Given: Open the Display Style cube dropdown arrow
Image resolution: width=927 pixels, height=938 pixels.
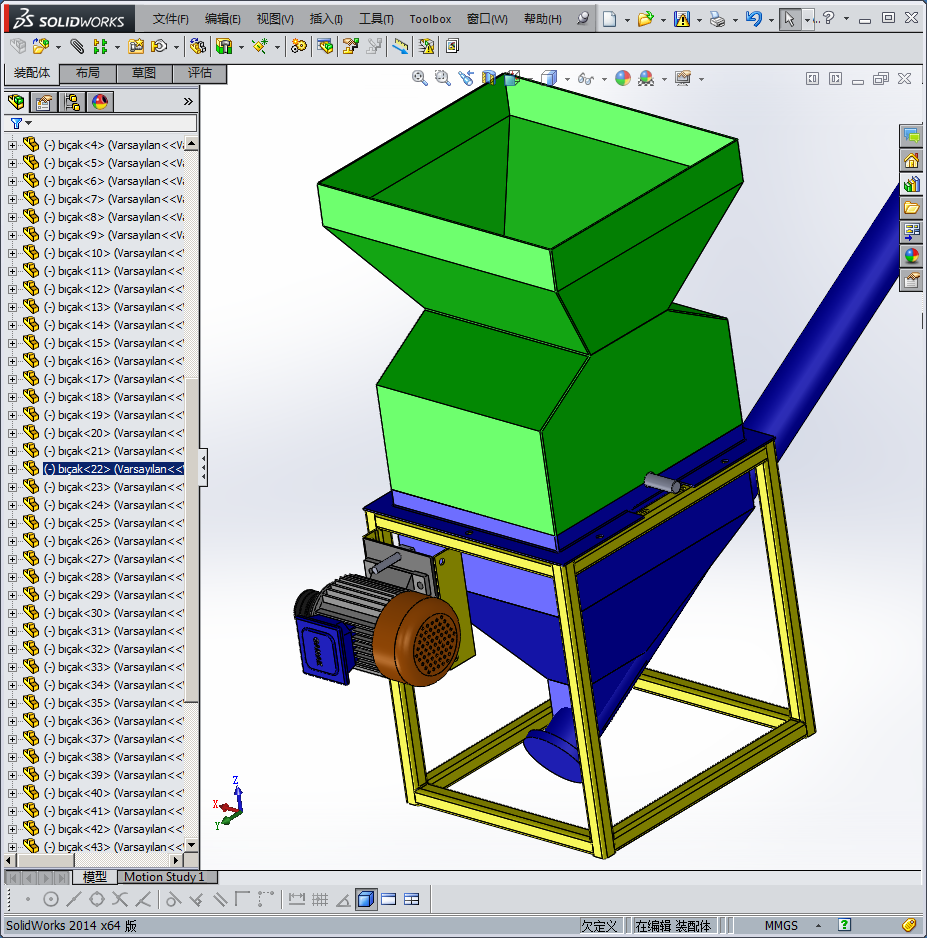Looking at the screenshot, I should click(568, 79).
